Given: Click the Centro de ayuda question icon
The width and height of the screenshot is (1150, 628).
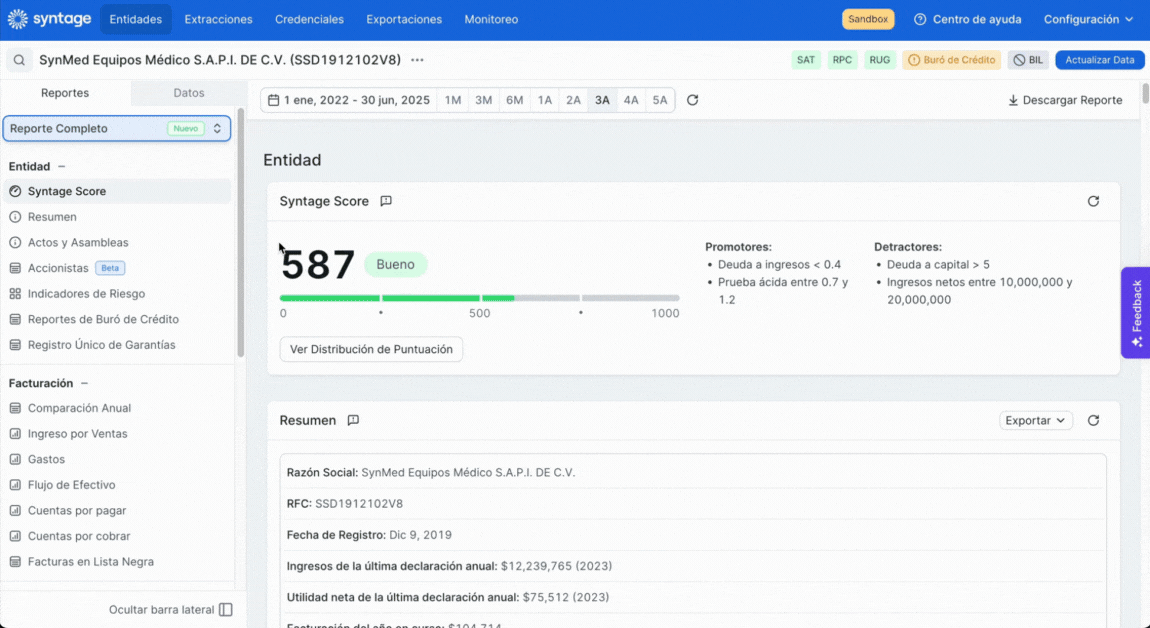Looking at the screenshot, I should 920,19.
